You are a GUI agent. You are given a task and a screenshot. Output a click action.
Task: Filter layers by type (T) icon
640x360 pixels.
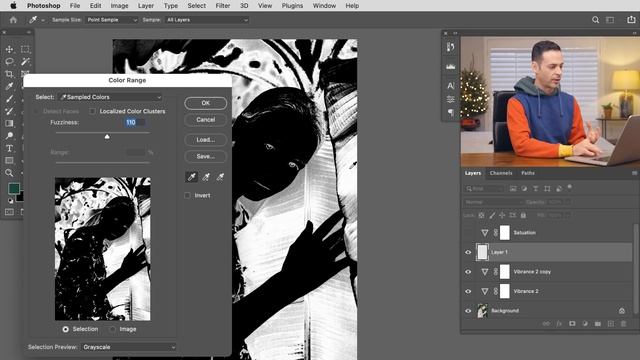point(536,189)
